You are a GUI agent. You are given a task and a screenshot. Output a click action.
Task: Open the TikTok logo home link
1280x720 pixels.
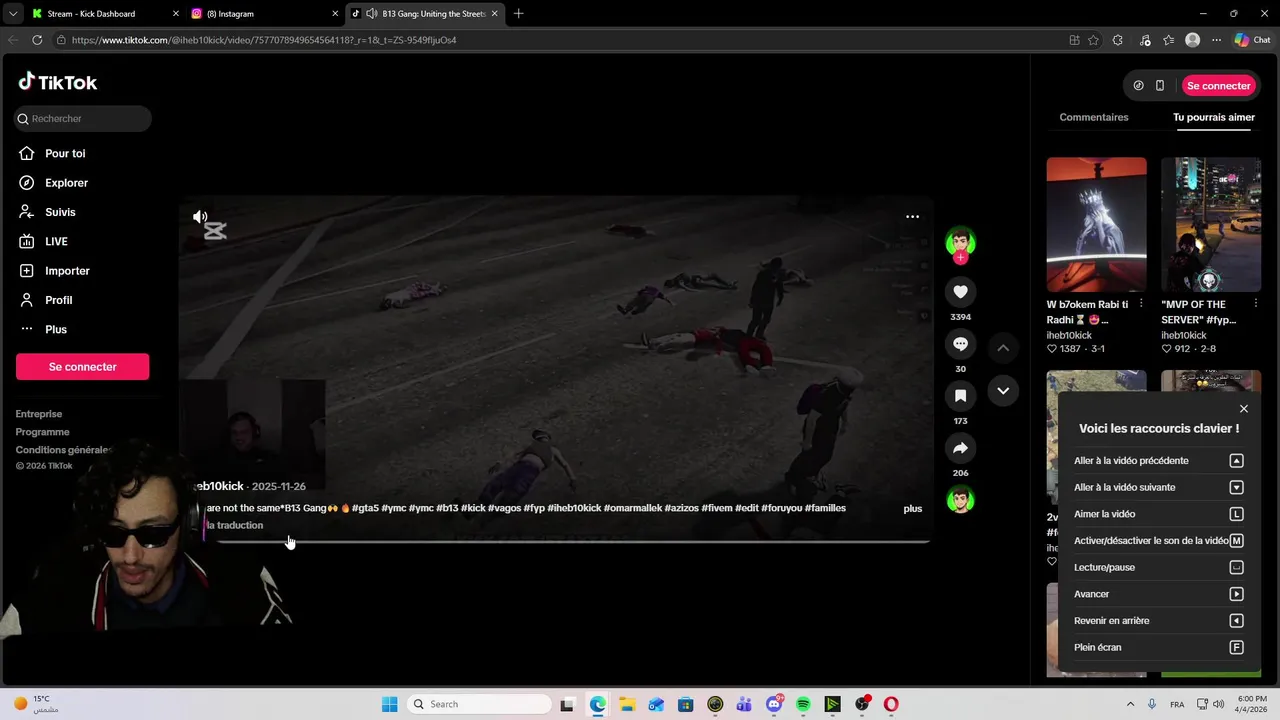(x=57, y=82)
